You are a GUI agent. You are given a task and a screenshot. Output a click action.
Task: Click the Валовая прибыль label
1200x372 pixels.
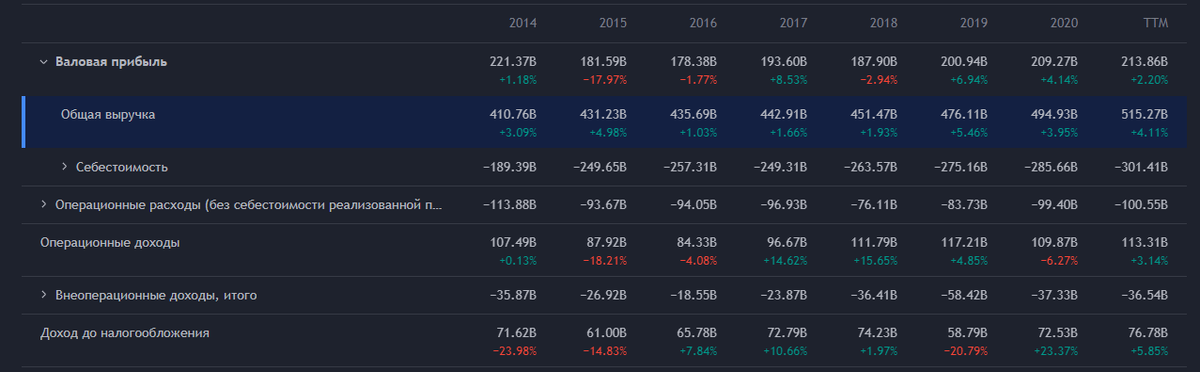click(x=111, y=62)
